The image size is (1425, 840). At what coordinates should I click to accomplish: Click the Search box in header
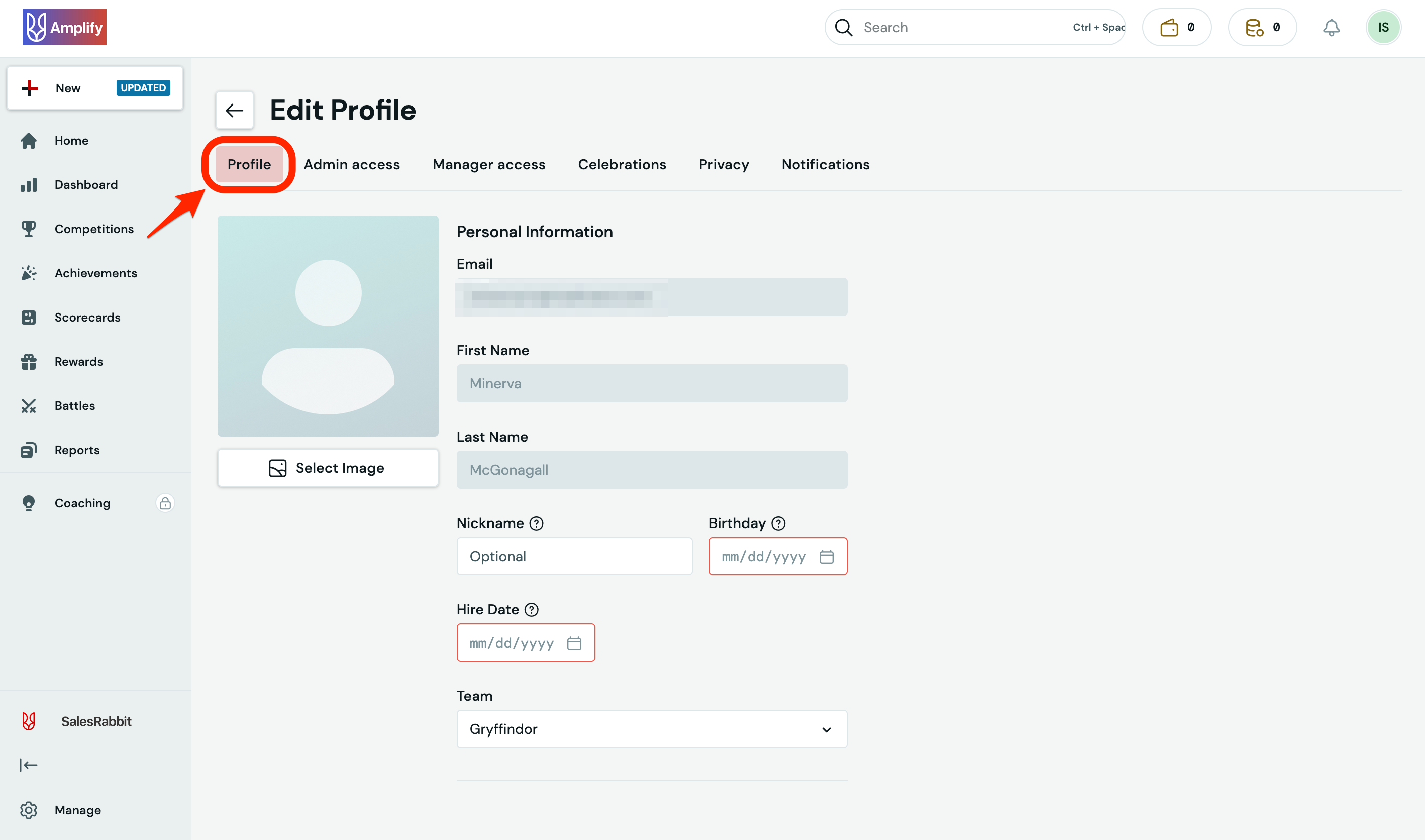pyautogui.click(x=962, y=27)
